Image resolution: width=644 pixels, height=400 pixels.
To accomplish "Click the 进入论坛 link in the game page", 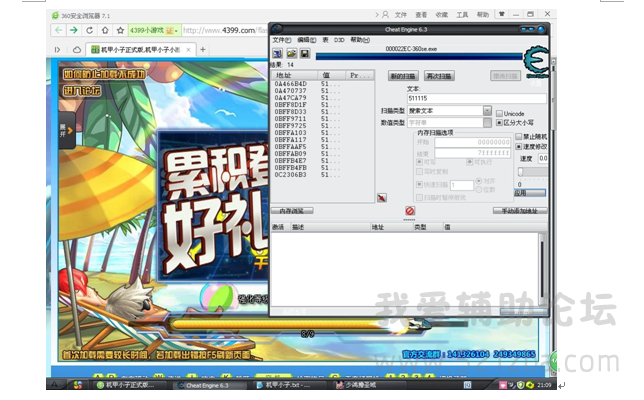I will (82, 90).
